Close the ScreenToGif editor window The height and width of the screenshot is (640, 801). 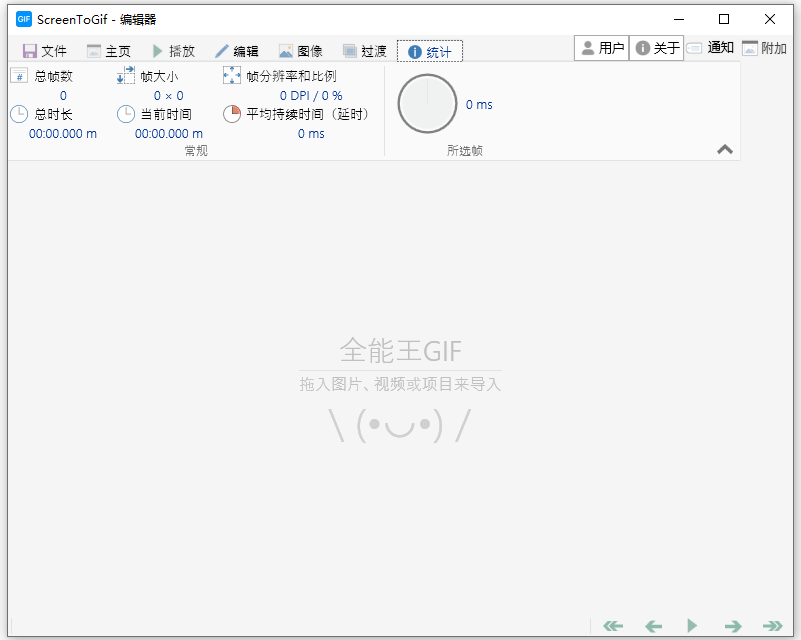770,19
